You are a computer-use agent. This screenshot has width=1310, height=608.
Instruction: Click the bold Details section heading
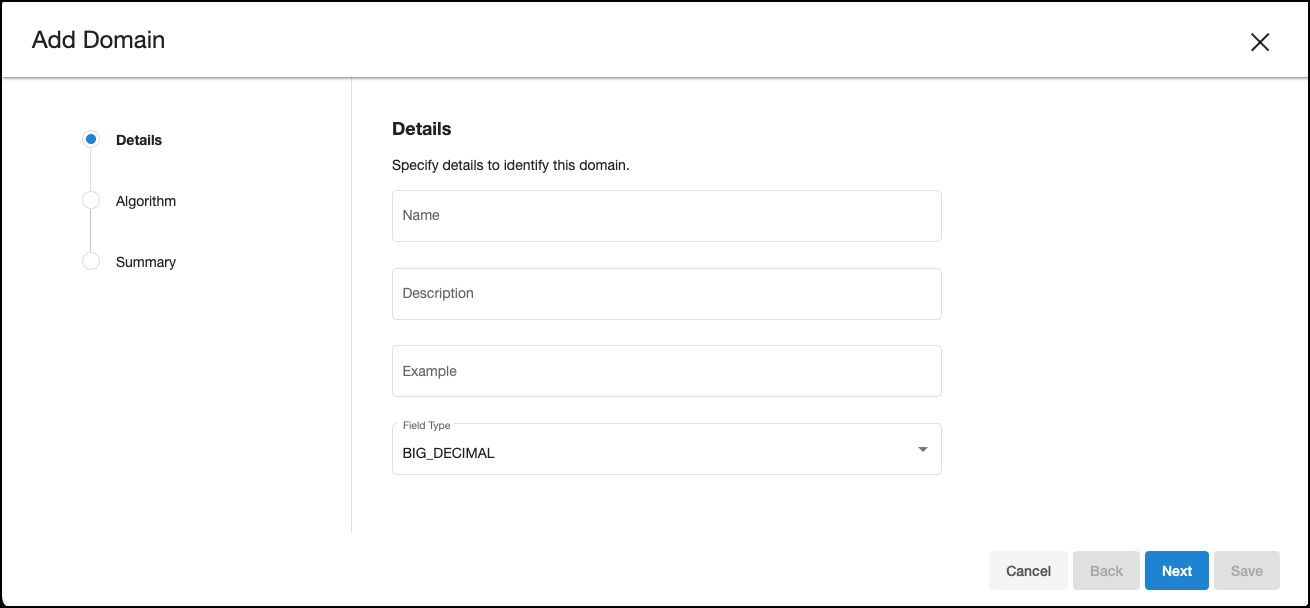coord(422,129)
